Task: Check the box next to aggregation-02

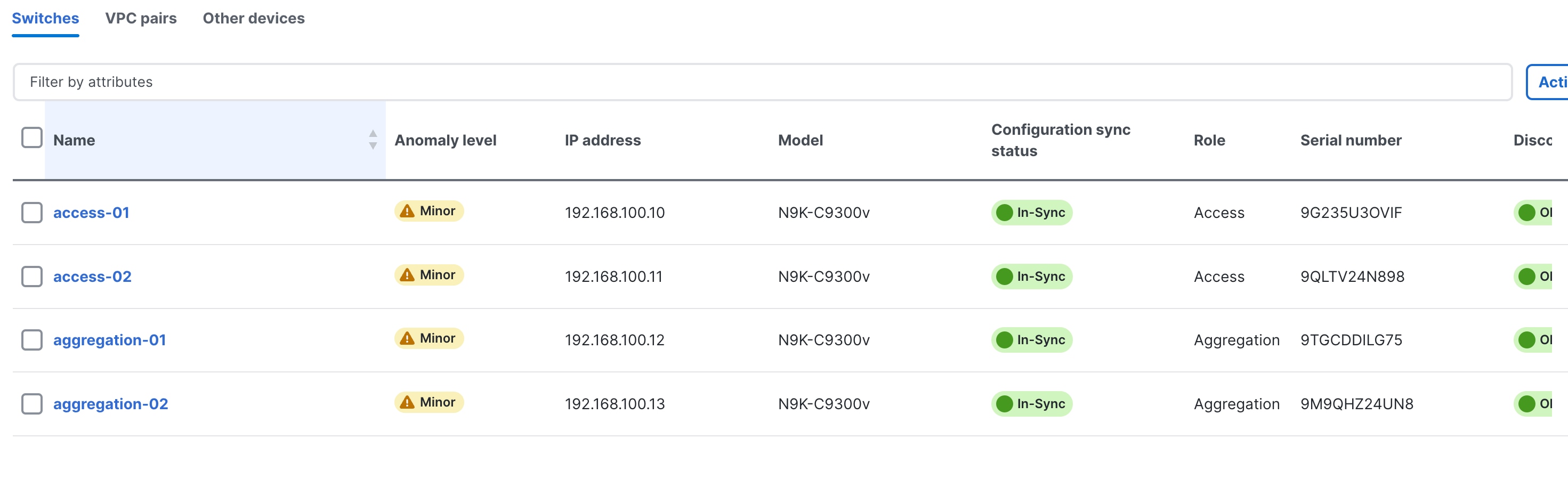Action: tap(31, 403)
